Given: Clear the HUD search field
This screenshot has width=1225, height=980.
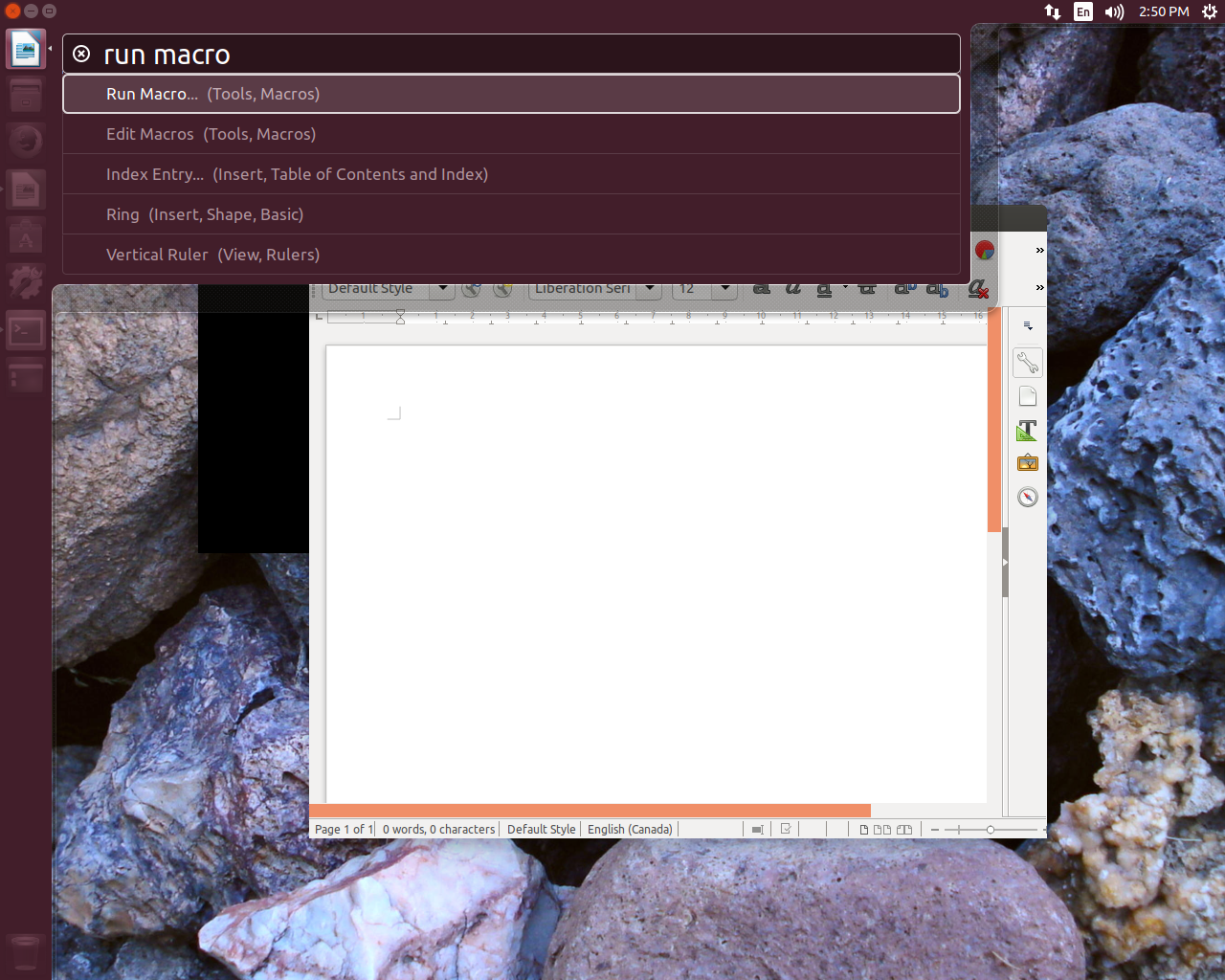Looking at the screenshot, I should pyautogui.click(x=82, y=54).
